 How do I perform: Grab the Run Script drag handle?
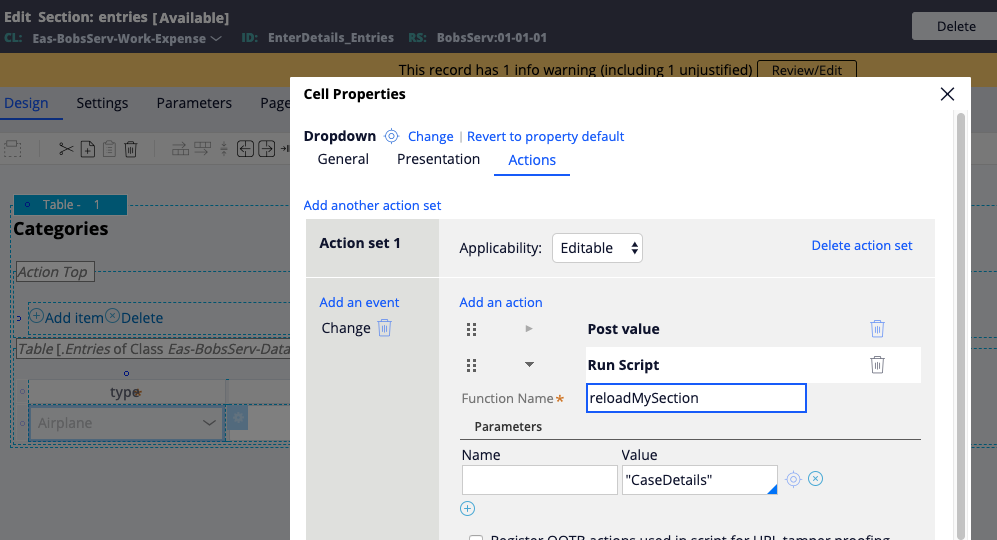471,365
